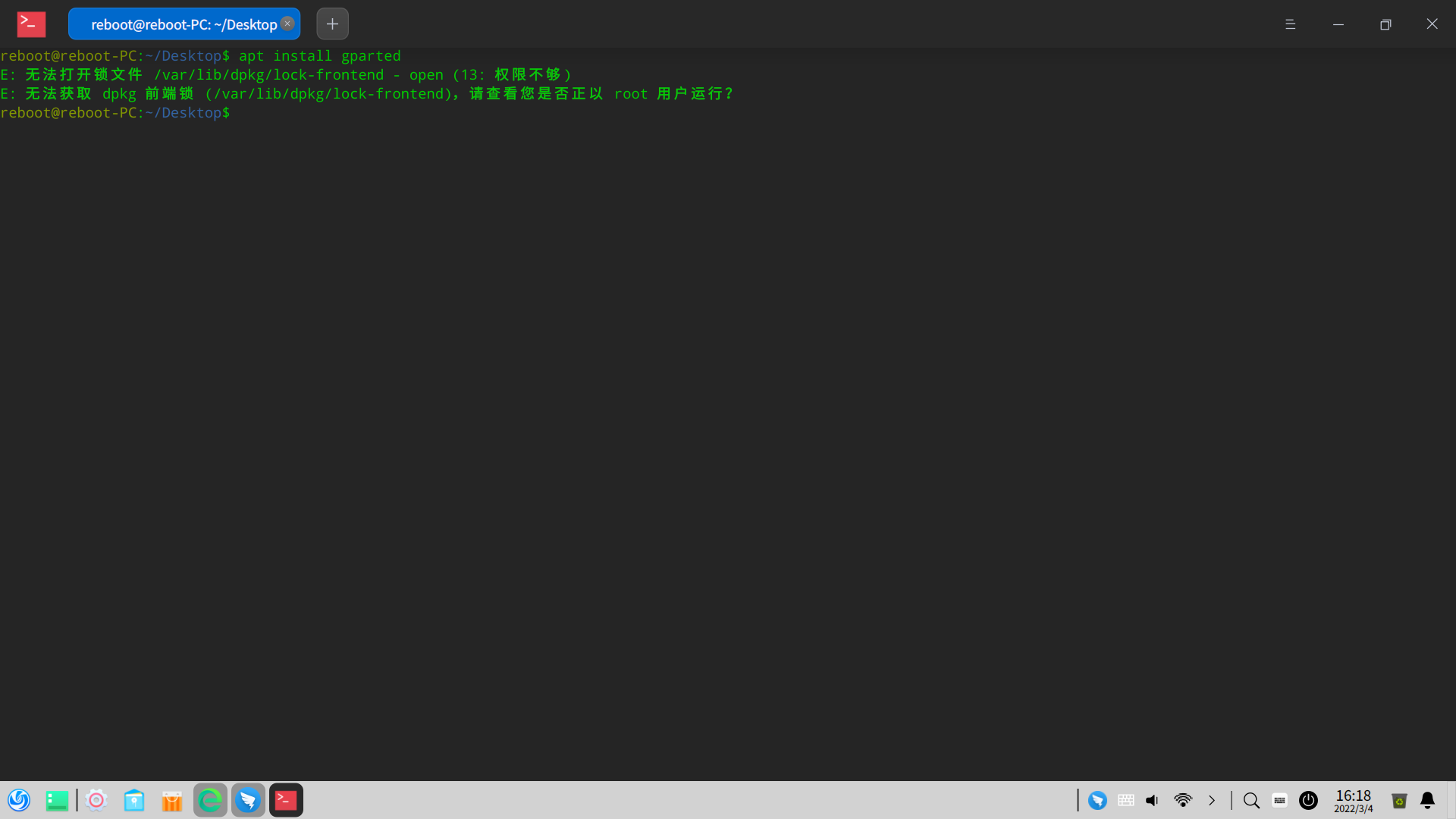Click the terminal icon in dock
The height and width of the screenshot is (819, 1456).
tap(286, 800)
